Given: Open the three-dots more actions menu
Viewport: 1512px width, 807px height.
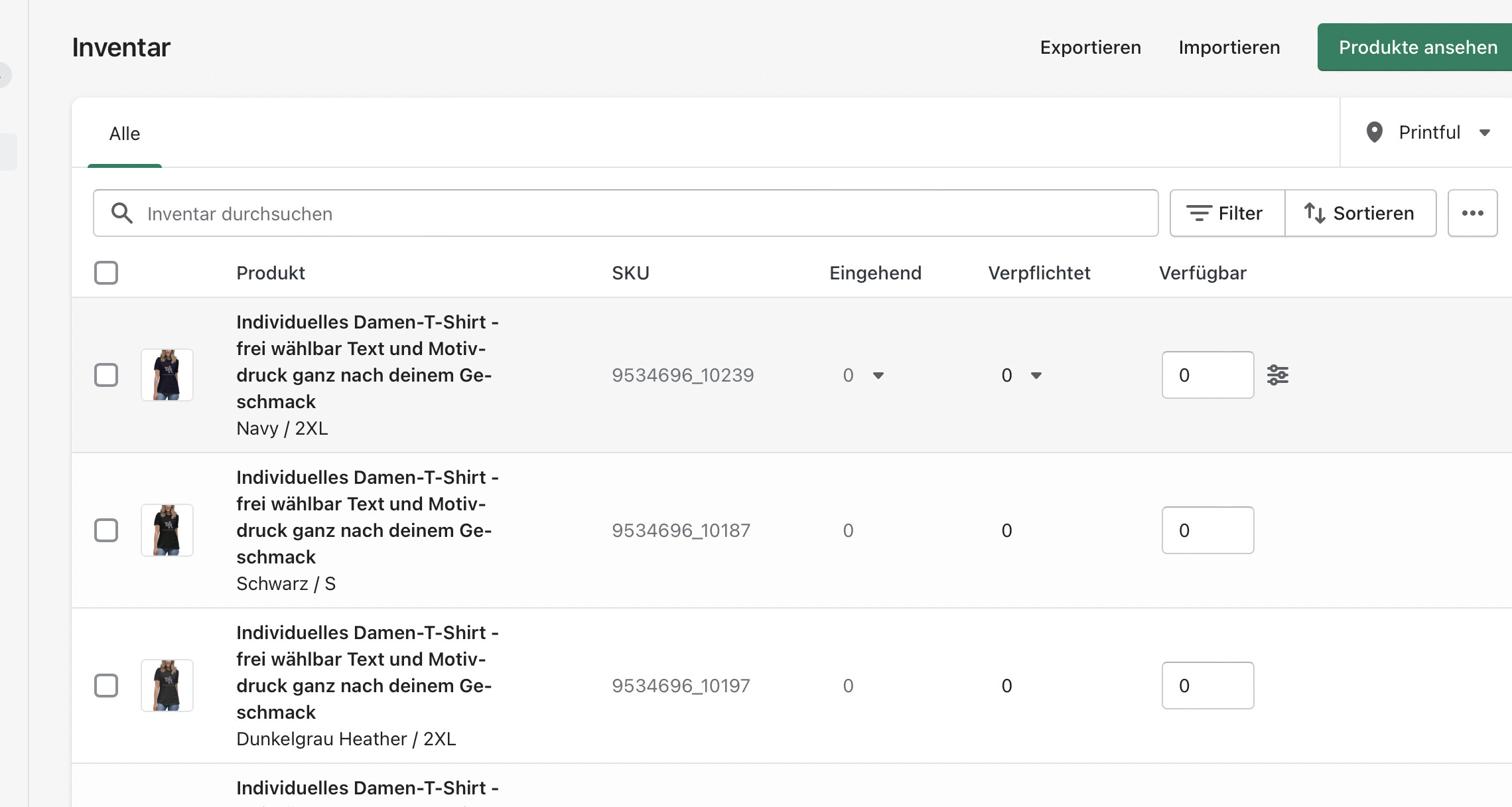Looking at the screenshot, I should pos(1472,213).
